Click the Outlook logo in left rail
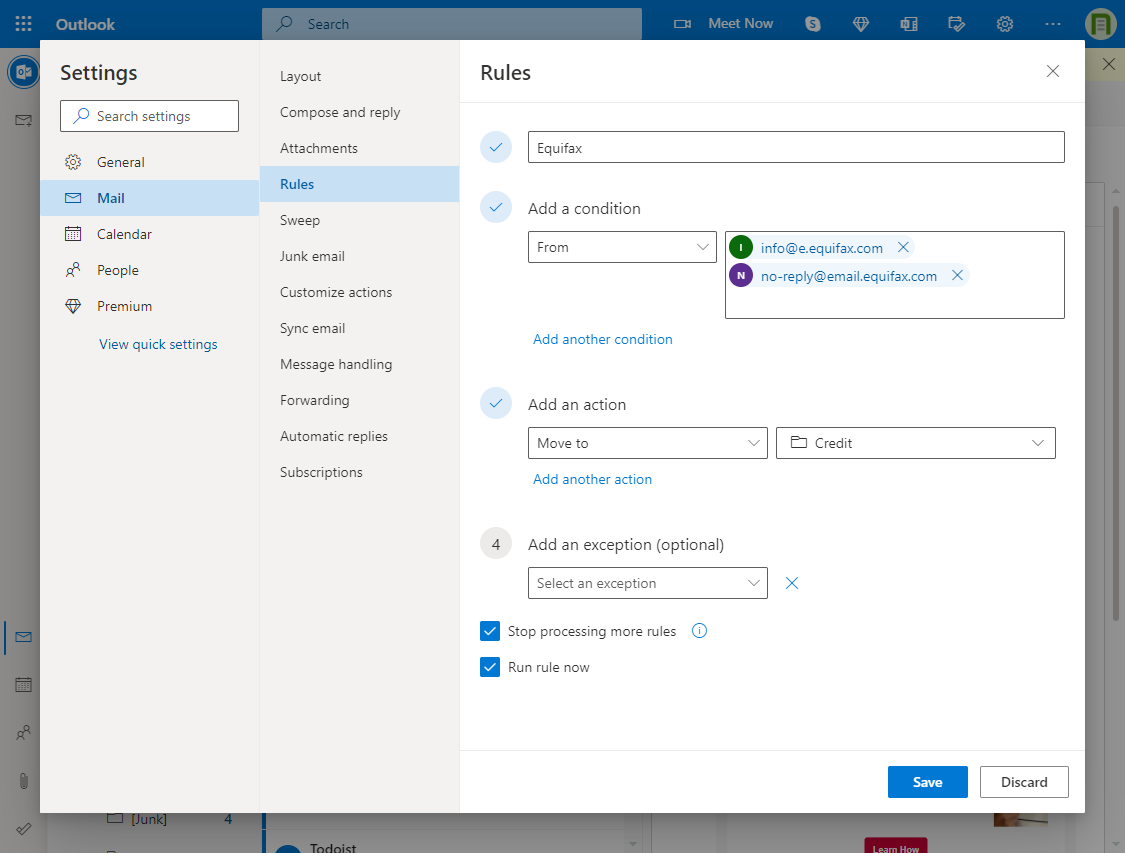The height and width of the screenshot is (853, 1125). (23, 72)
